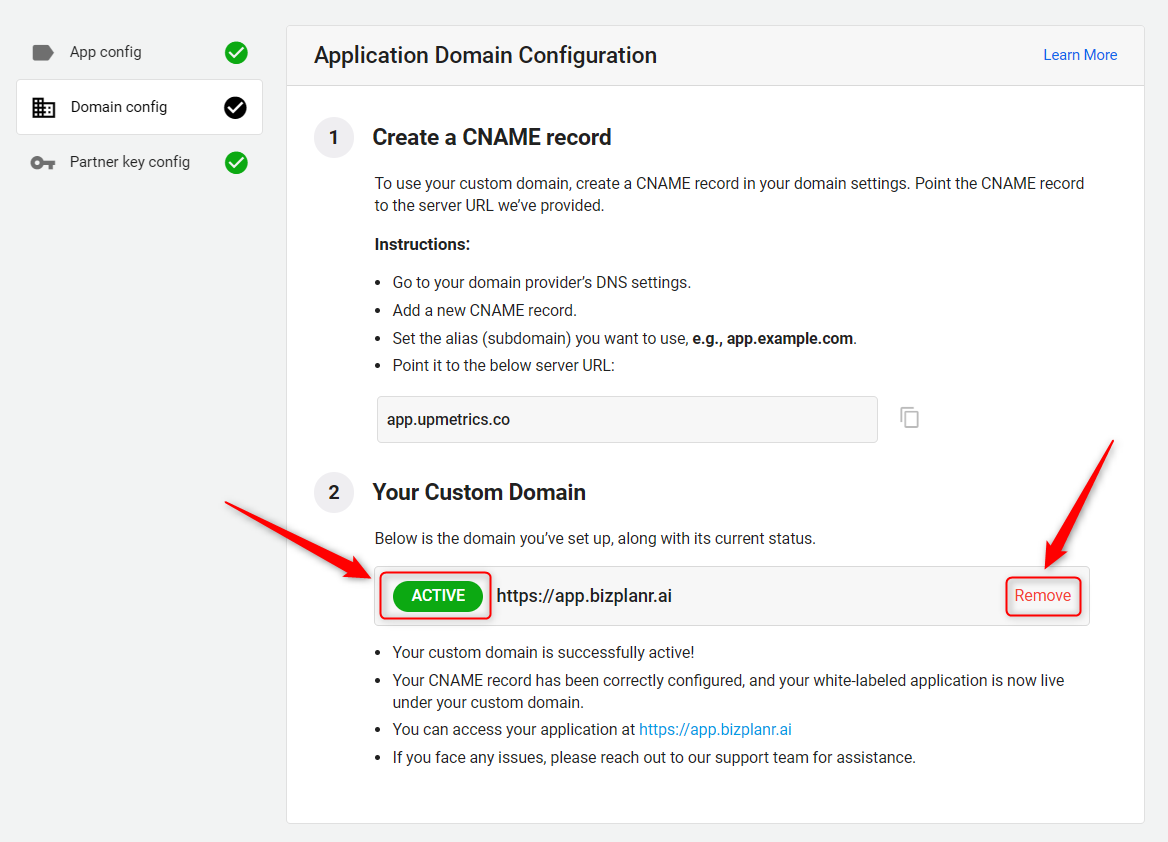Viewport: 1168px width, 842px height.
Task: Click the green checkmark next to Partner key config
Action: 236,162
